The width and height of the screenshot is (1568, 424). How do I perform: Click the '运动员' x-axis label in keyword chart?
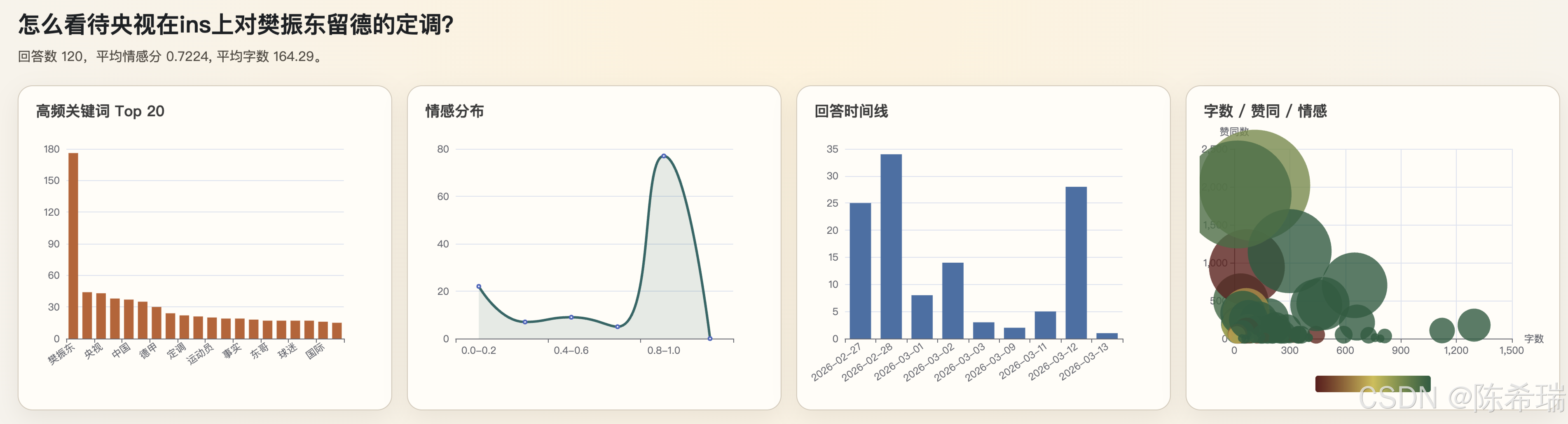[x=200, y=354]
